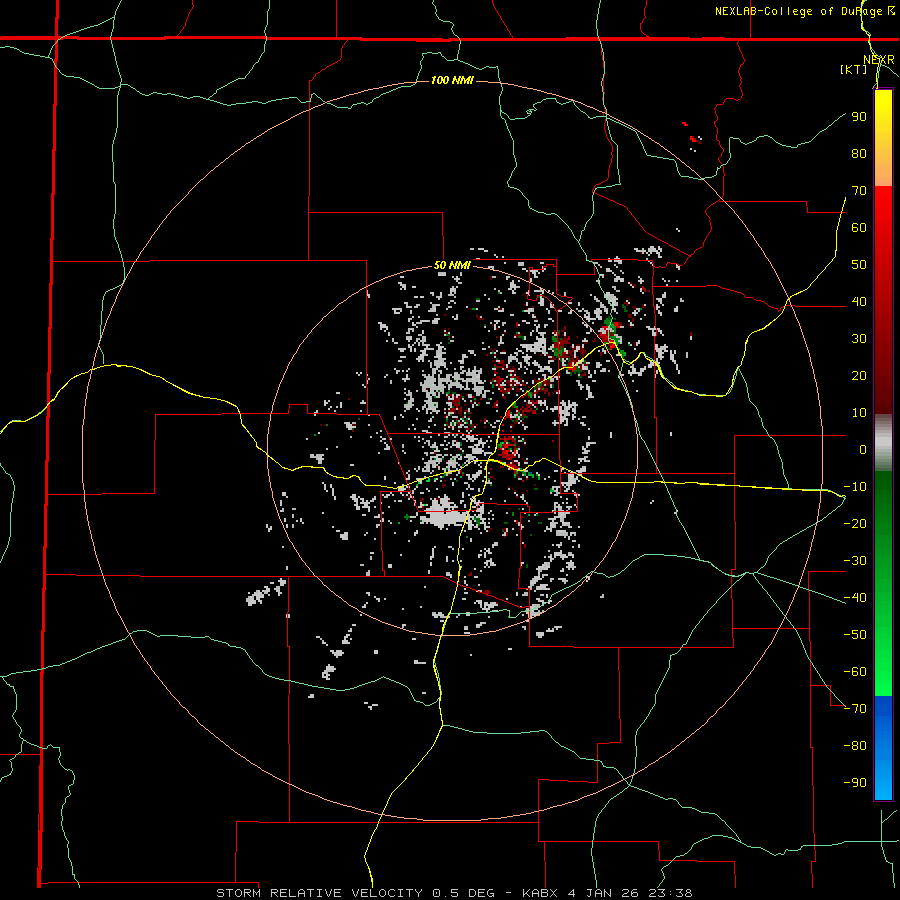Click the -30 value on the velocity scale
The height and width of the screenshot is (900, 900).
855,561
